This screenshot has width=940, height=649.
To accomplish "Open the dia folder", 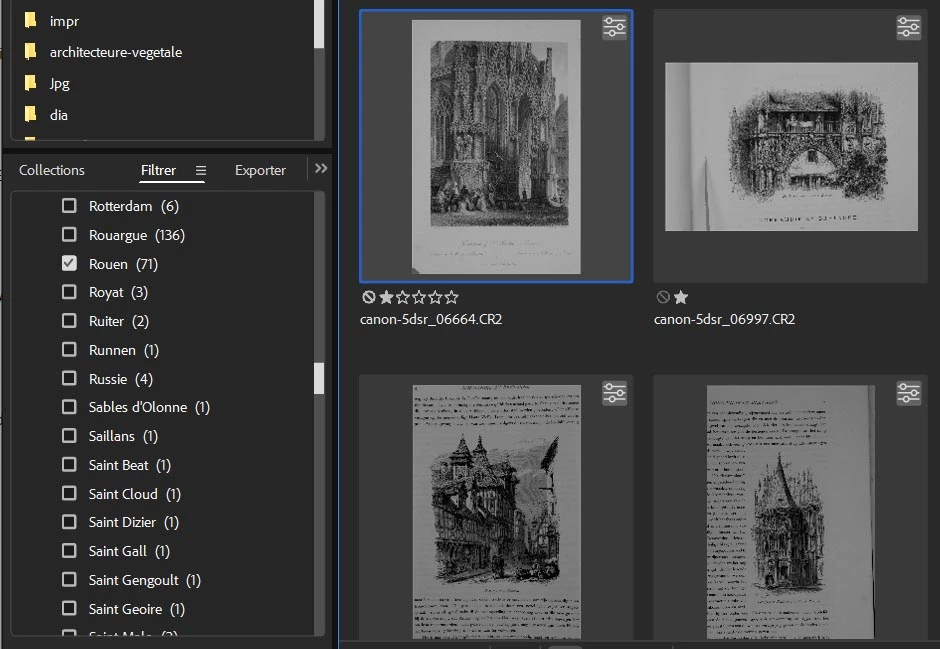I will coord(59,115).
